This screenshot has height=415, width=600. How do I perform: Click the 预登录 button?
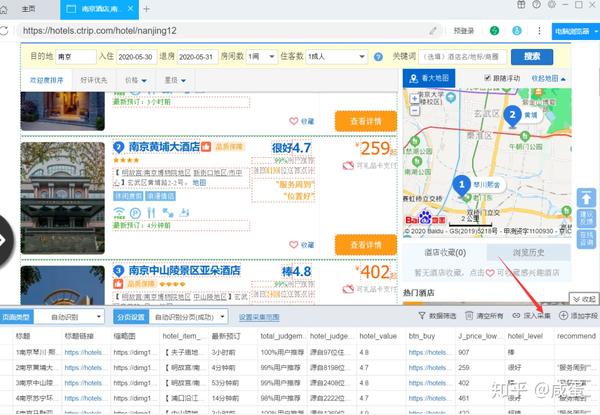(464, 31)
